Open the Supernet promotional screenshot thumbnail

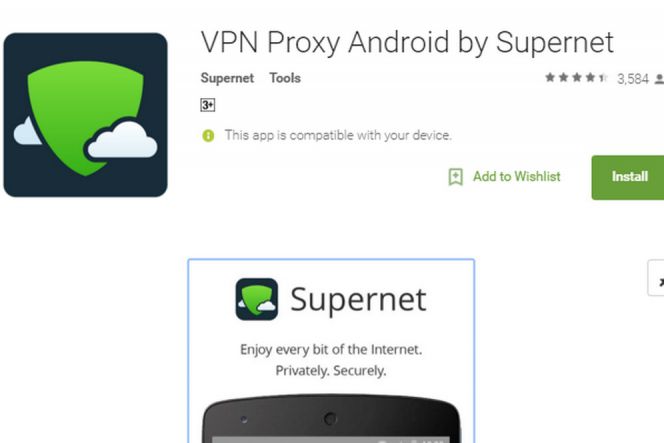click(331, 351)
